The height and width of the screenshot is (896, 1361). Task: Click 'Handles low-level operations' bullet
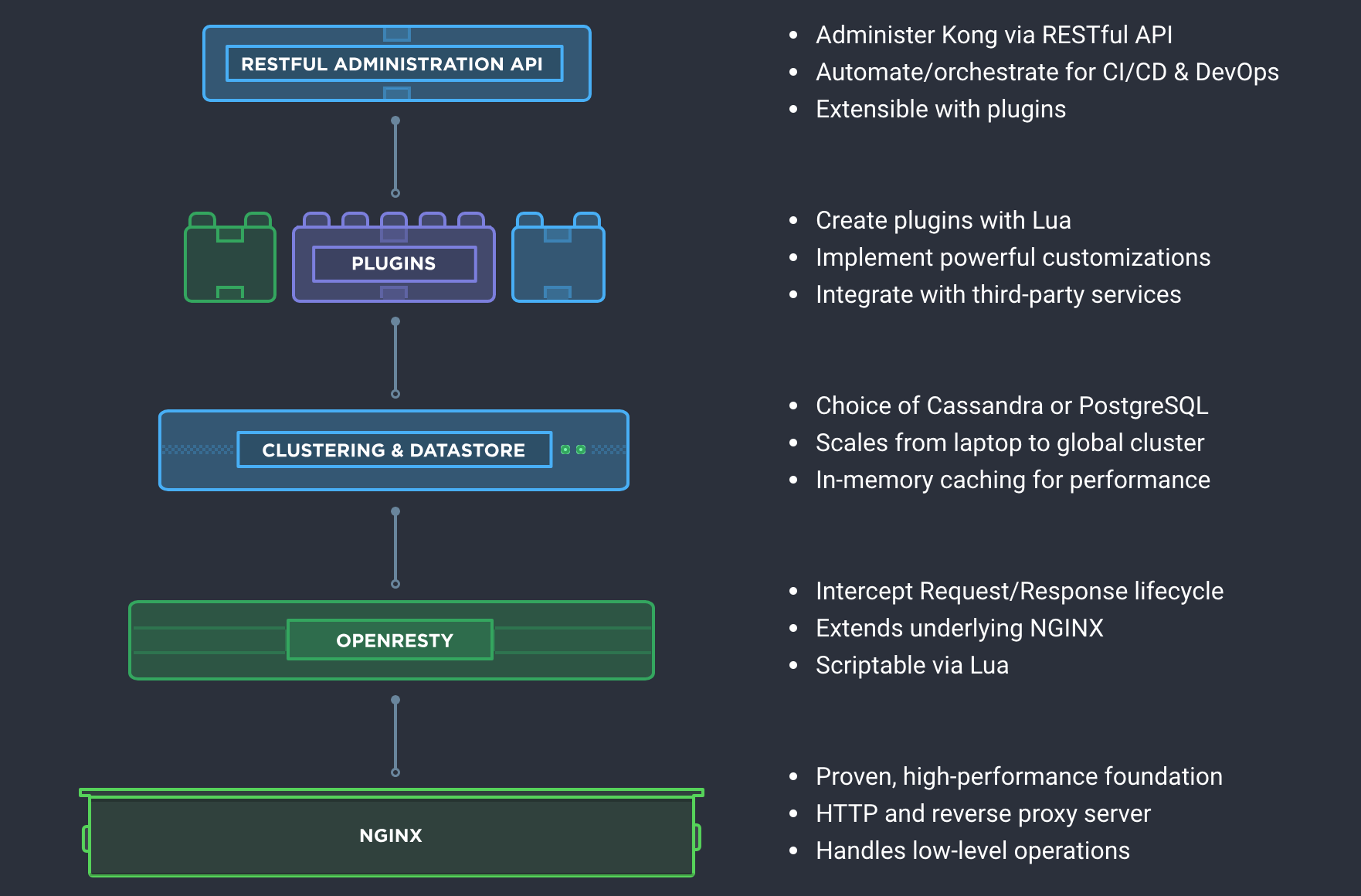973,850
